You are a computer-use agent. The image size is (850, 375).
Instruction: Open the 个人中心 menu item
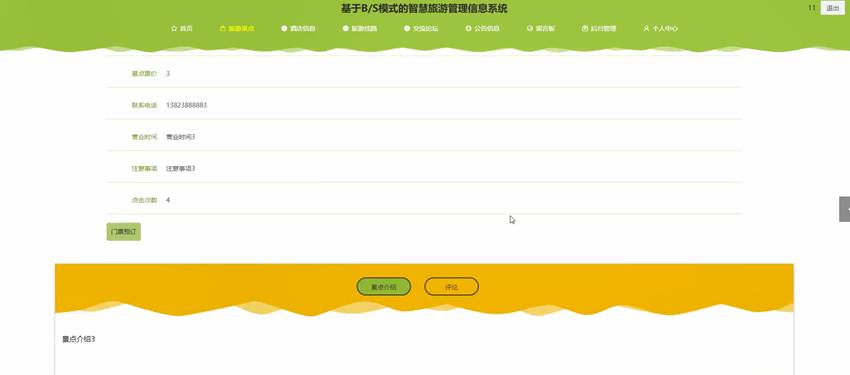[x=660, y=29]
